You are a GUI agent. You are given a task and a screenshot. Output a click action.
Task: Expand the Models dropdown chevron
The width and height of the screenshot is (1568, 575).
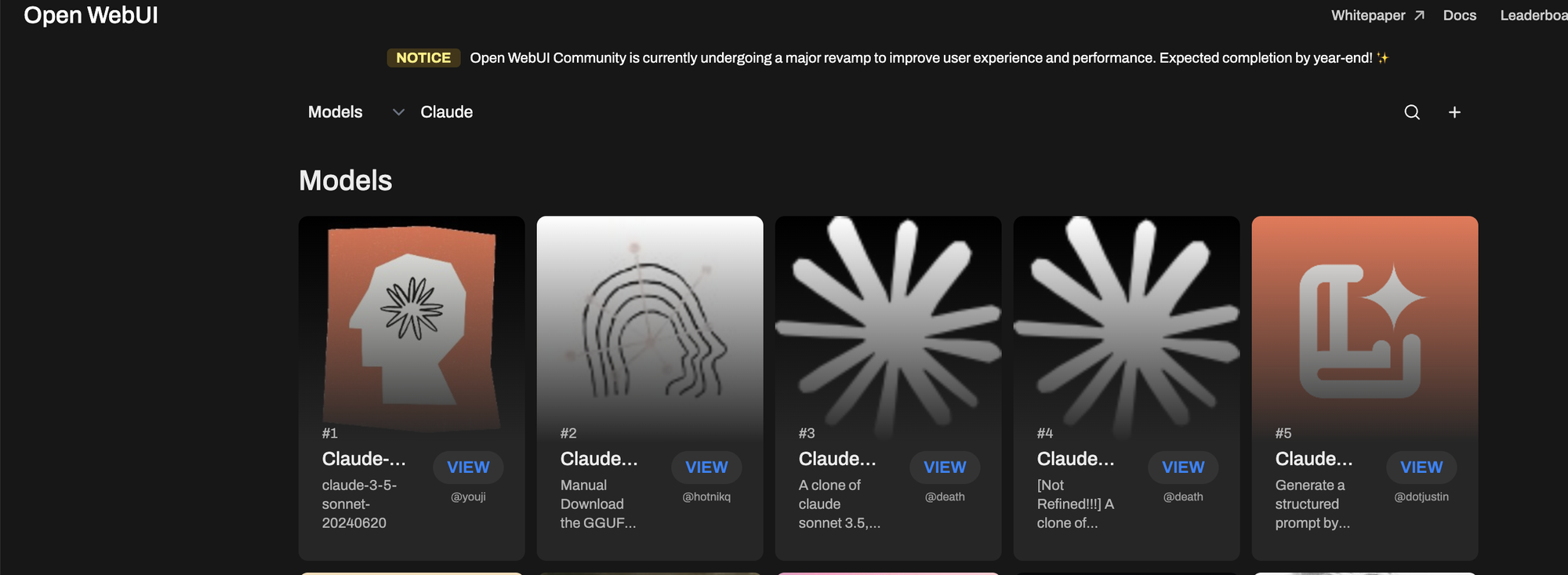coord(398,112)
